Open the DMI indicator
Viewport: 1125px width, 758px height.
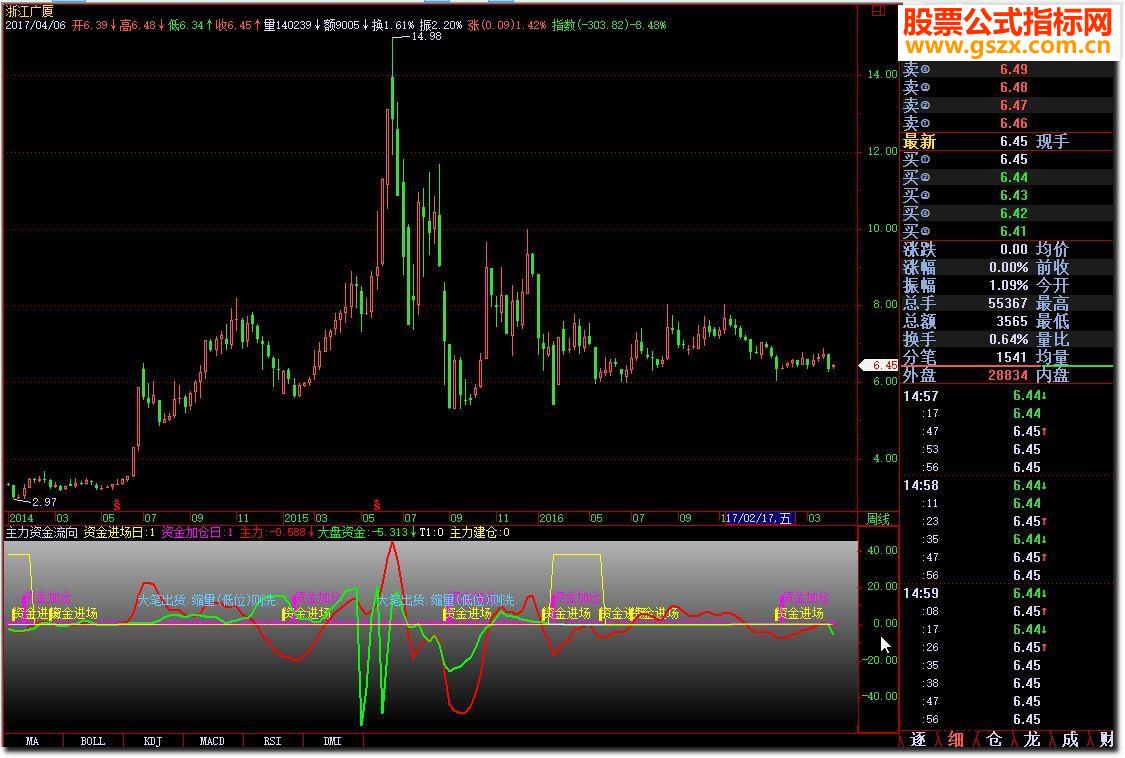point(330,741)
